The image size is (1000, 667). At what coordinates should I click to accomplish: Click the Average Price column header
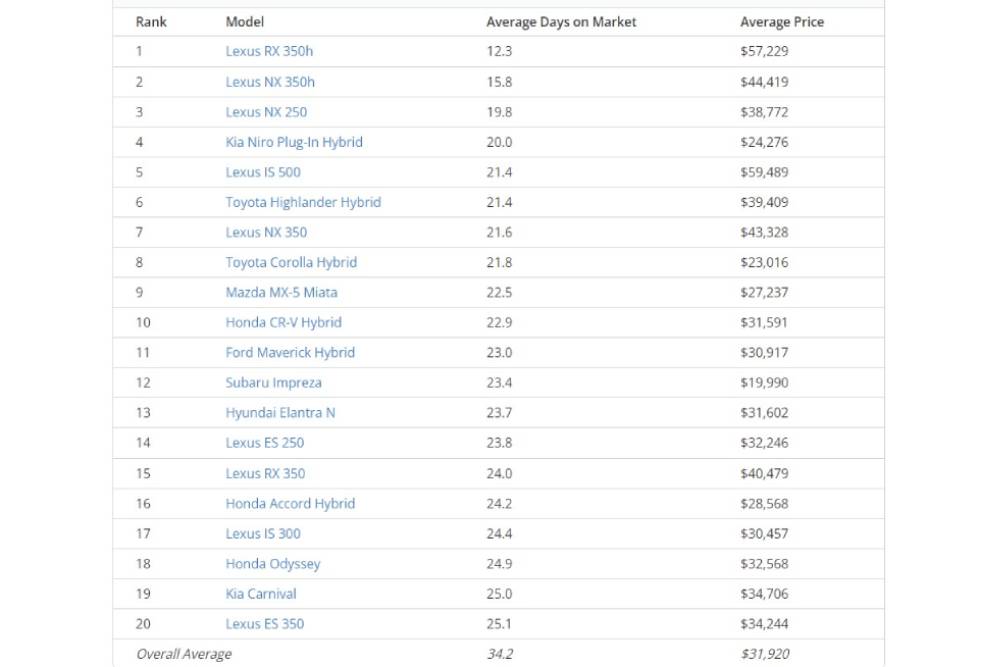(x=782, y=22)
